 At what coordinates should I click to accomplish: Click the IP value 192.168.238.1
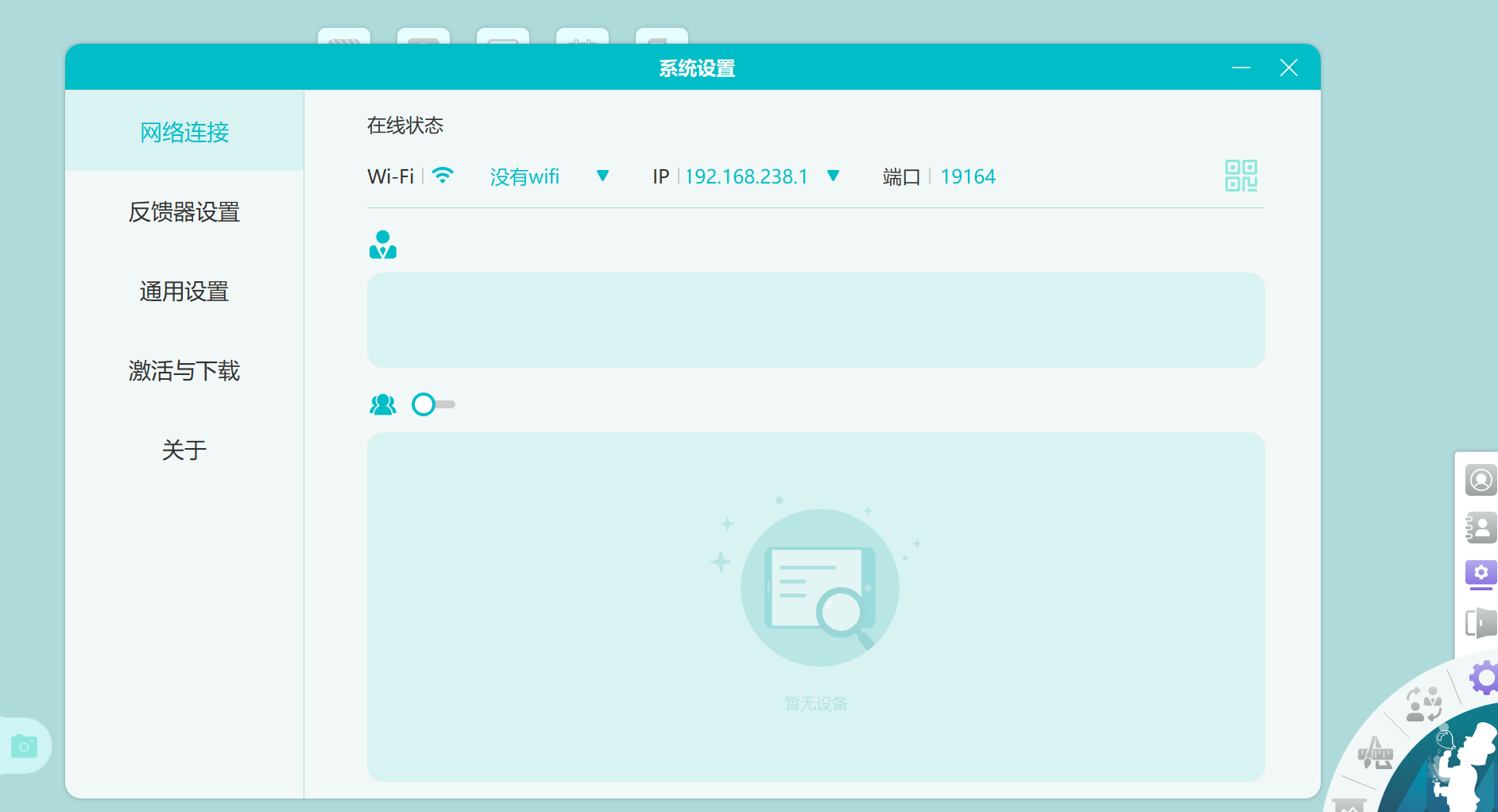pos(746,176)
